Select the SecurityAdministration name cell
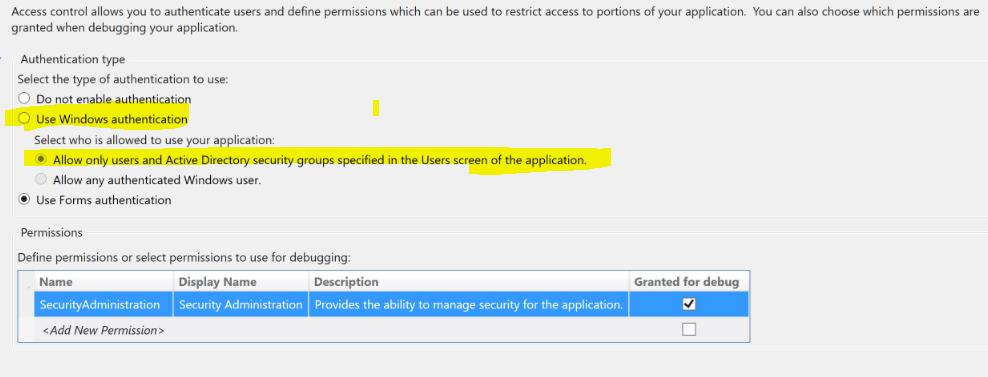988x377 pixels. [x=104, y=304]
